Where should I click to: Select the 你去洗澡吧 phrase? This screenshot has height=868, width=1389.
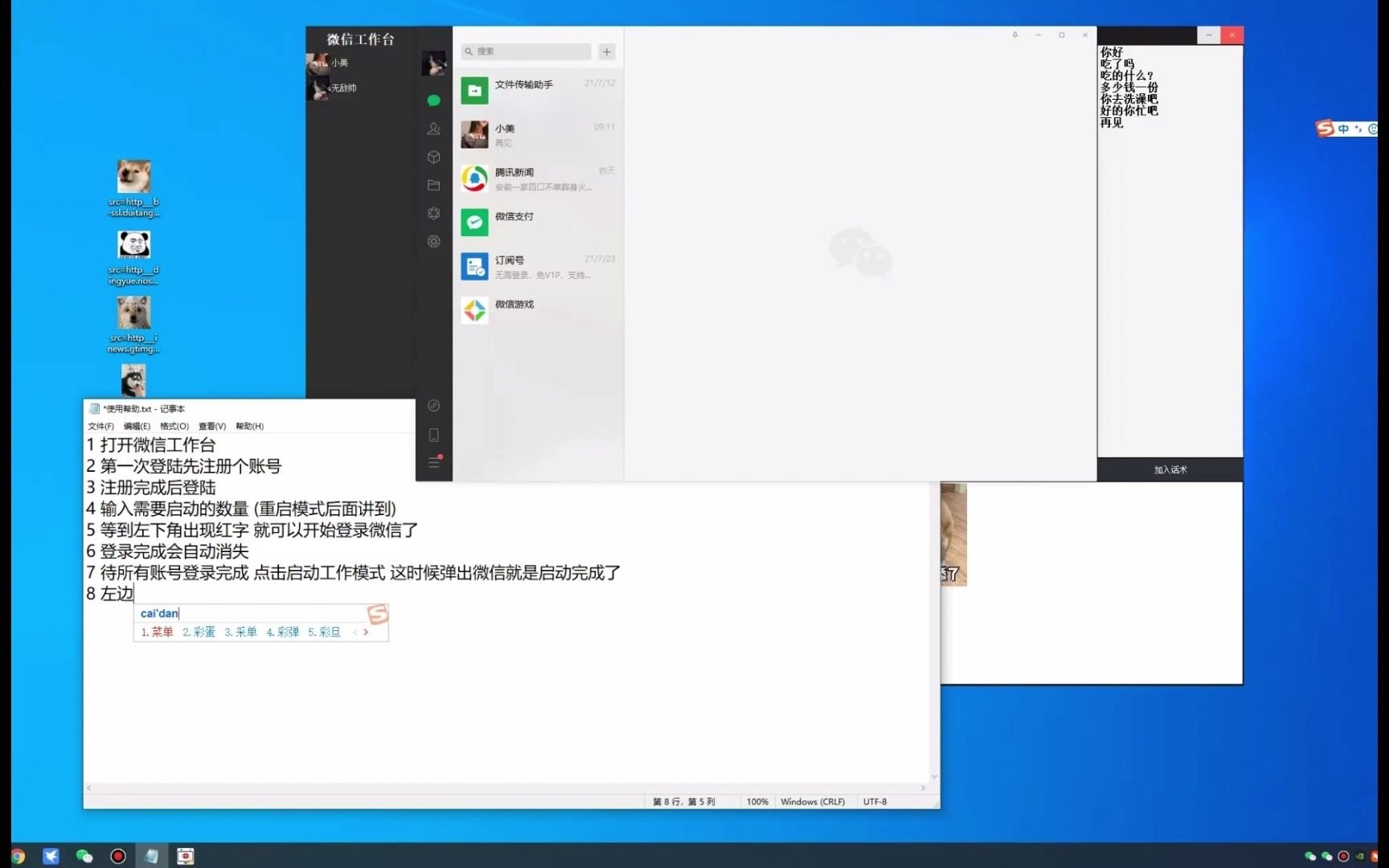pos(1129,99)
